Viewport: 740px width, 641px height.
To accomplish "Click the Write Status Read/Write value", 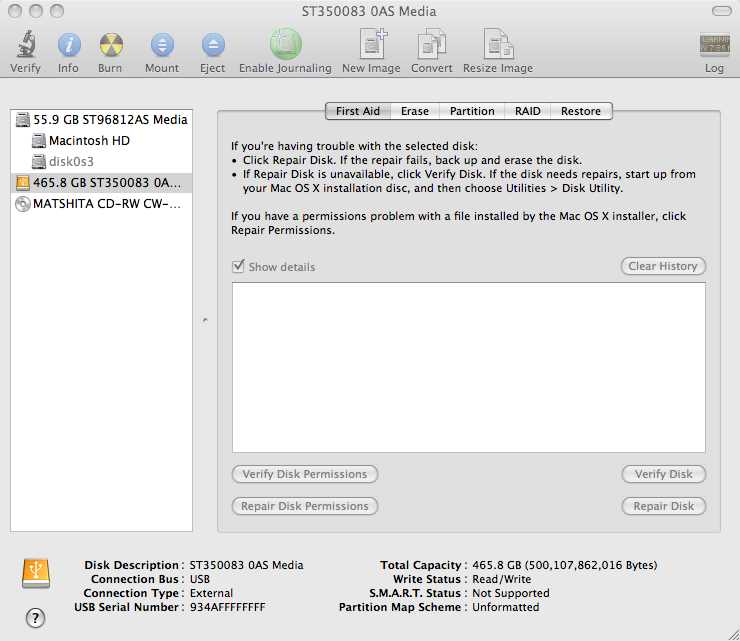I will click(502, 579).
